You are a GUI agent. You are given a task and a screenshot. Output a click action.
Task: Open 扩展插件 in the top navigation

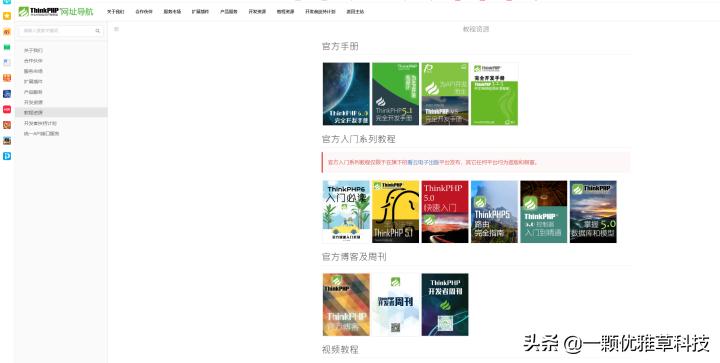point(200,11)
